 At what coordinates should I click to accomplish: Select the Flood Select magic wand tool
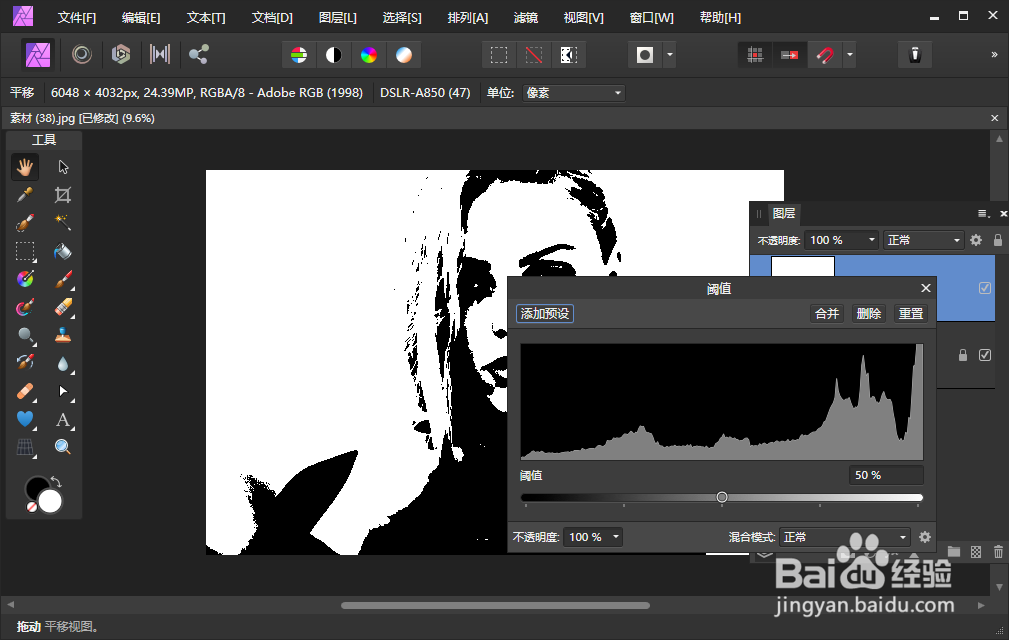[x=63, y=223]
